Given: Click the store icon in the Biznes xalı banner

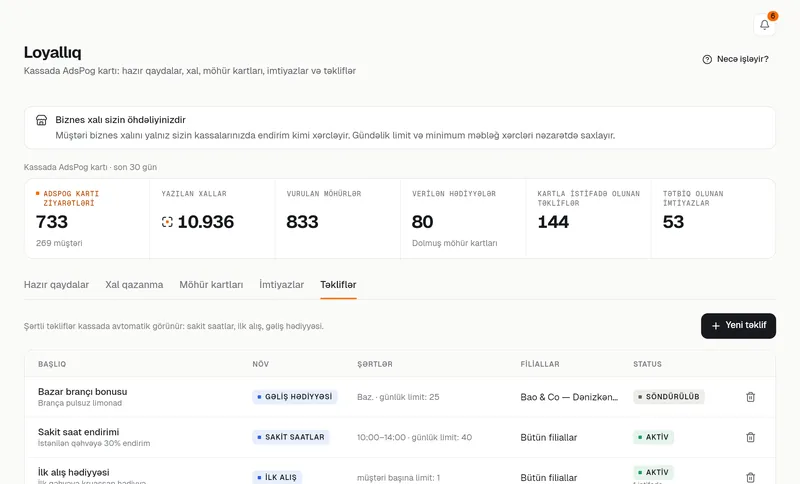Looking at the screenshot, I should [x=41, y=120].
